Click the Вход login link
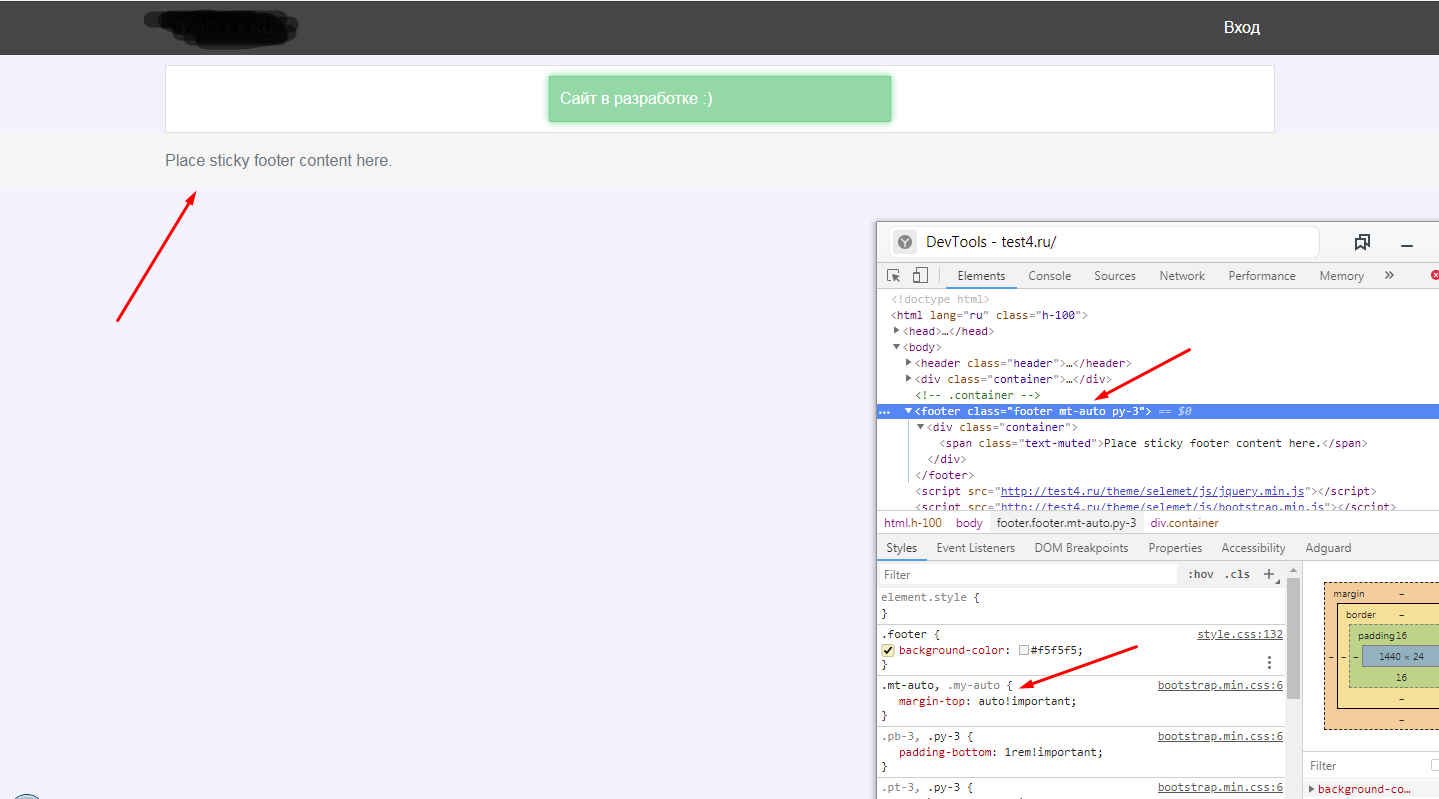Screen dimensions: 1439x799 (x=1241, y=27)
